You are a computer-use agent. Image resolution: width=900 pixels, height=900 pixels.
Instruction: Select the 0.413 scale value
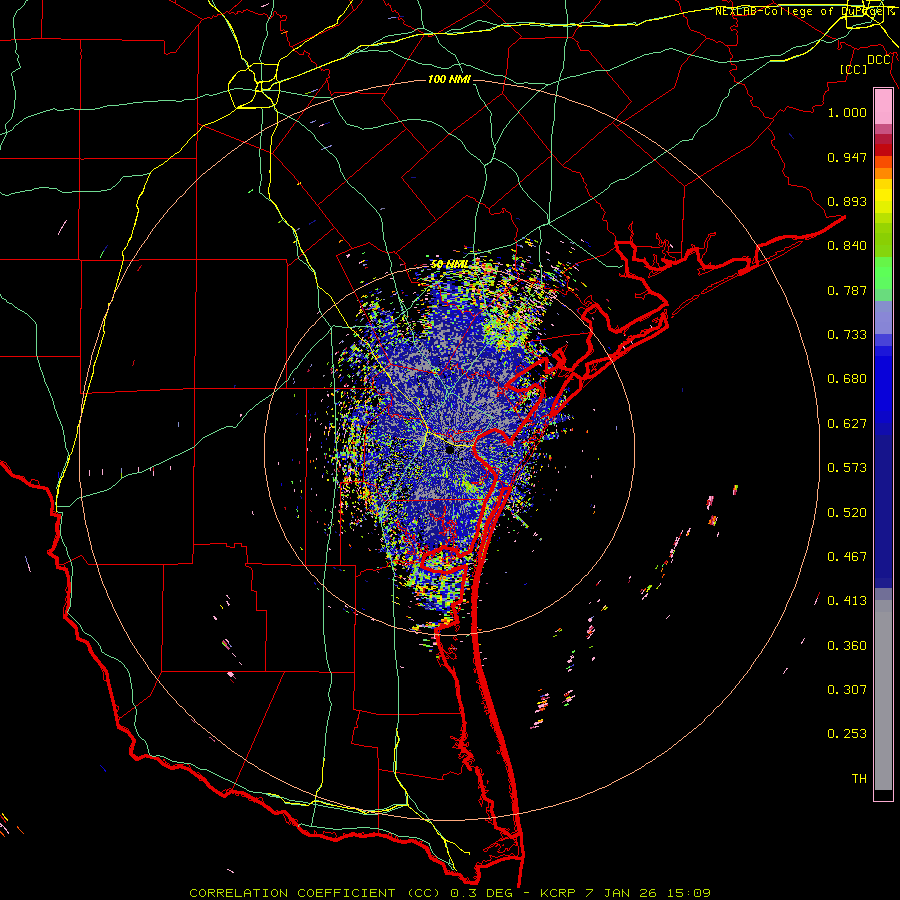[x=847, y=601]
